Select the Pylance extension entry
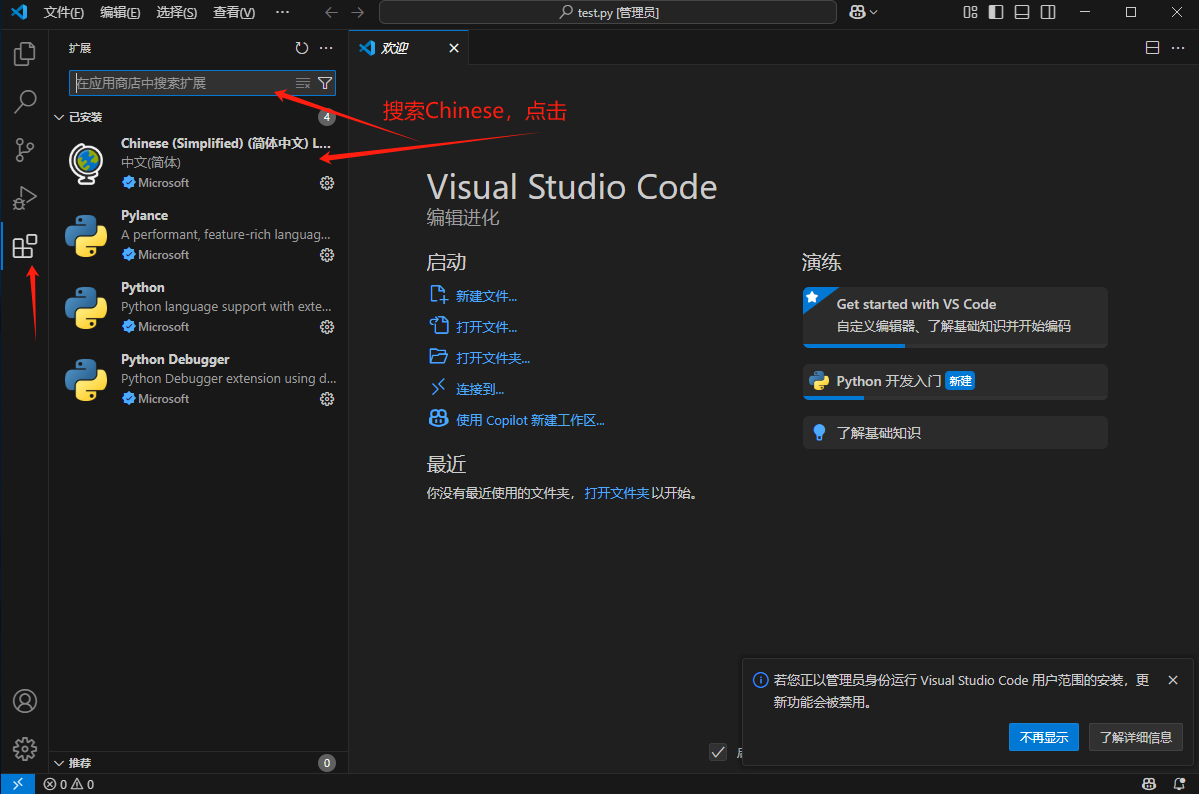The width and height of the screenshot is (1199, 794). [199, 235]
